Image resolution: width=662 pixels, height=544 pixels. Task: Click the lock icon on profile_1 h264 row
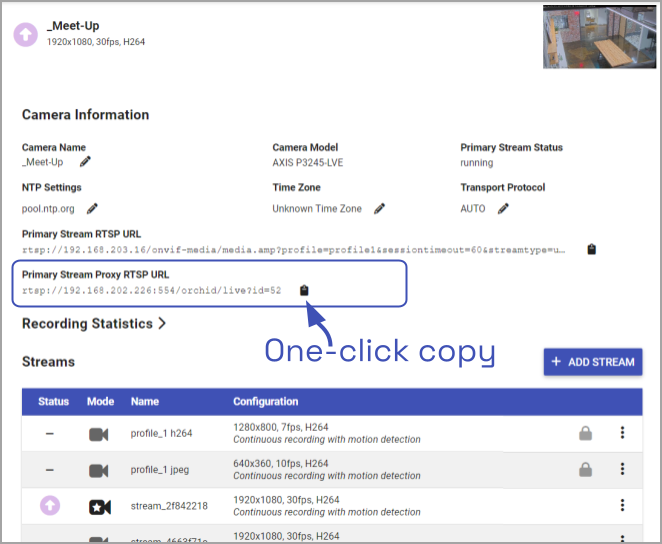tap(585, 433)
